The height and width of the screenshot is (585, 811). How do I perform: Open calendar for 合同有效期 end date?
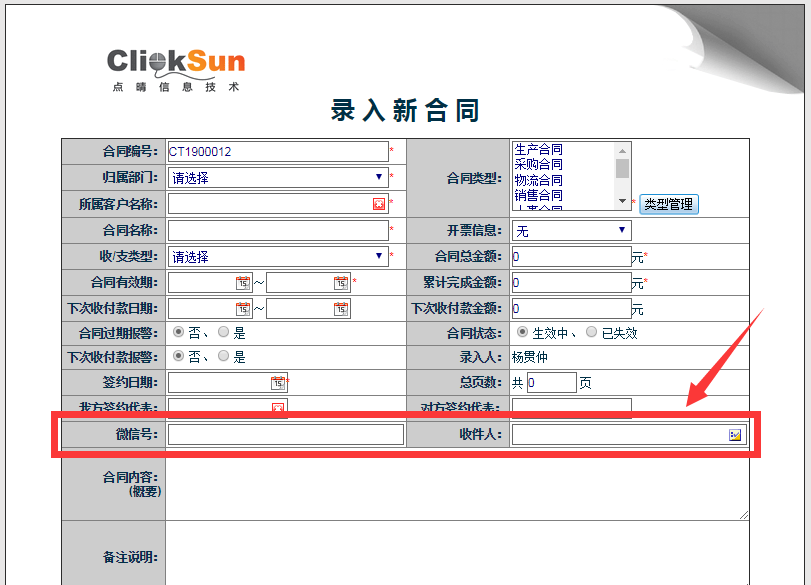[x=341, y=283]
